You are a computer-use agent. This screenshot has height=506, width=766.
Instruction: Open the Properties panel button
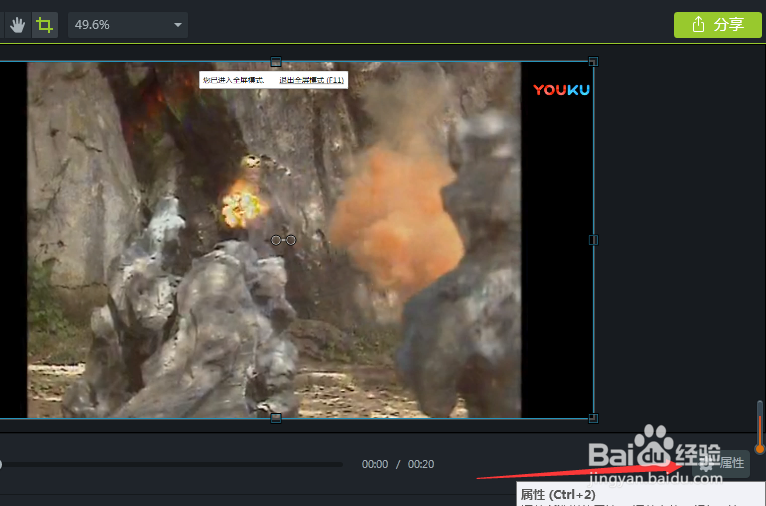pos(721,463)
